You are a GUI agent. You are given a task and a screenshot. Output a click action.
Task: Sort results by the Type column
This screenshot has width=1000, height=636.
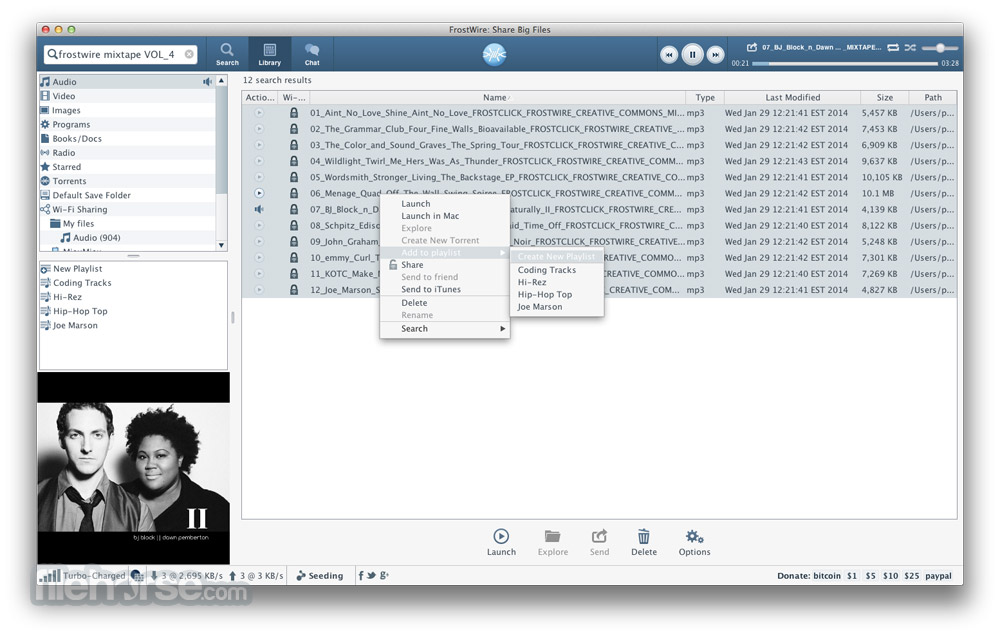tap(705, 97)
